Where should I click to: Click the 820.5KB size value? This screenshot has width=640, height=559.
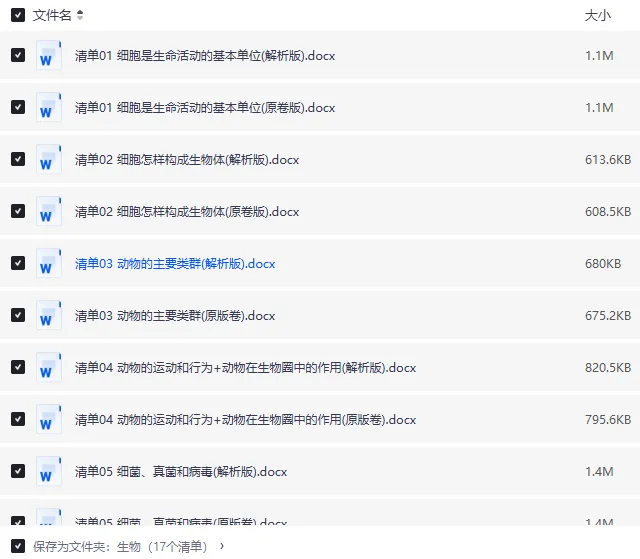[608, 367]
